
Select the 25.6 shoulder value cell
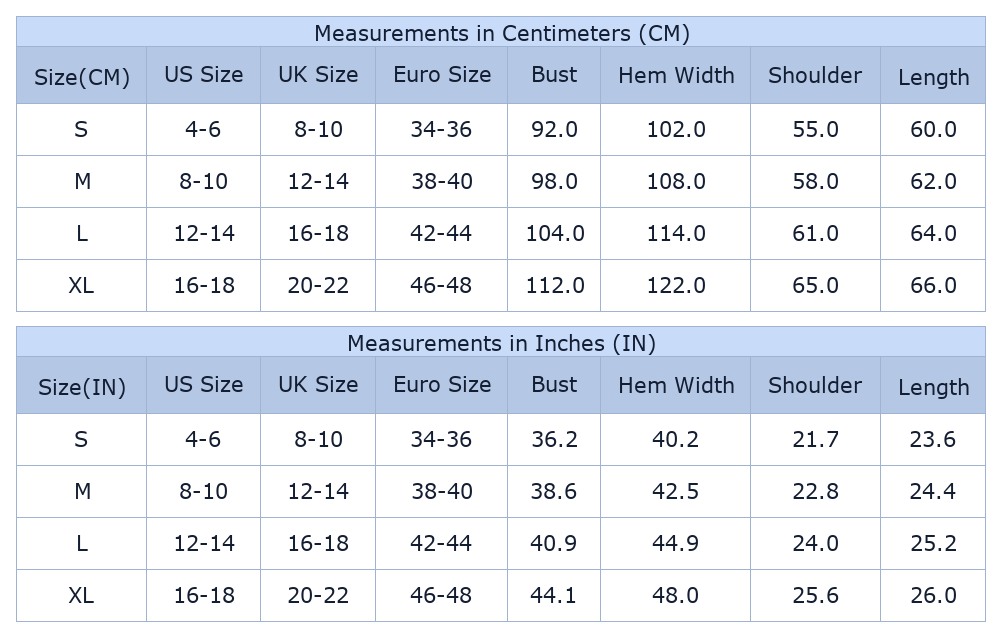click(815, 595)
